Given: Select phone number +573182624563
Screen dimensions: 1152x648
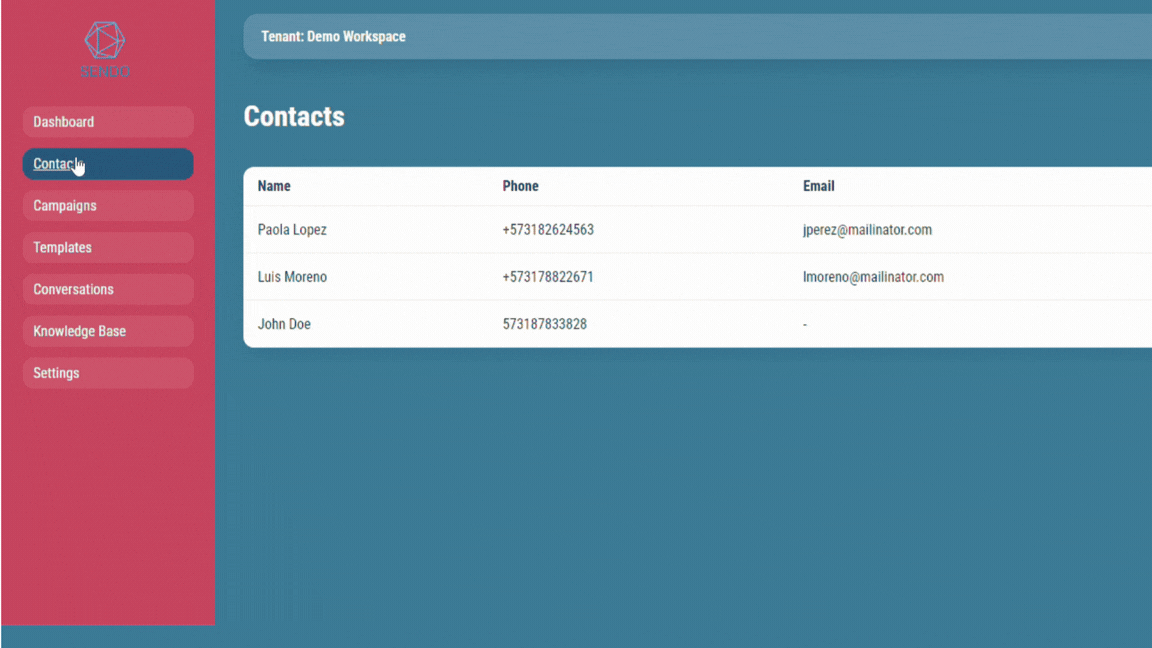Looking at the screenshot, I should pos(548,230).
